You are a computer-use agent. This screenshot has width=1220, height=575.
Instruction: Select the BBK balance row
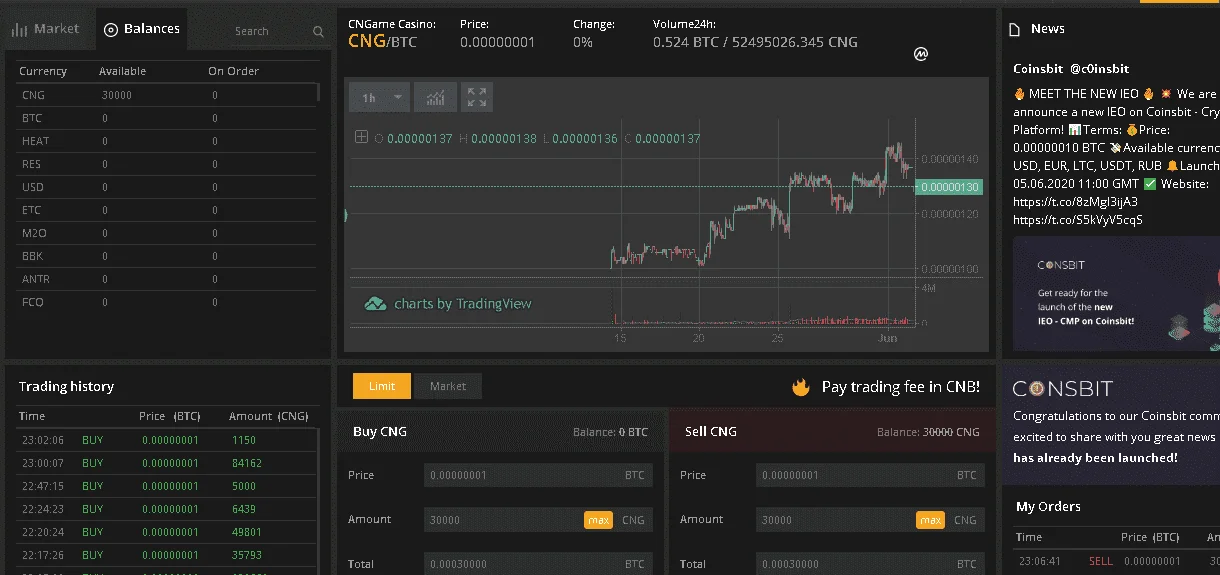click(166, 256)
